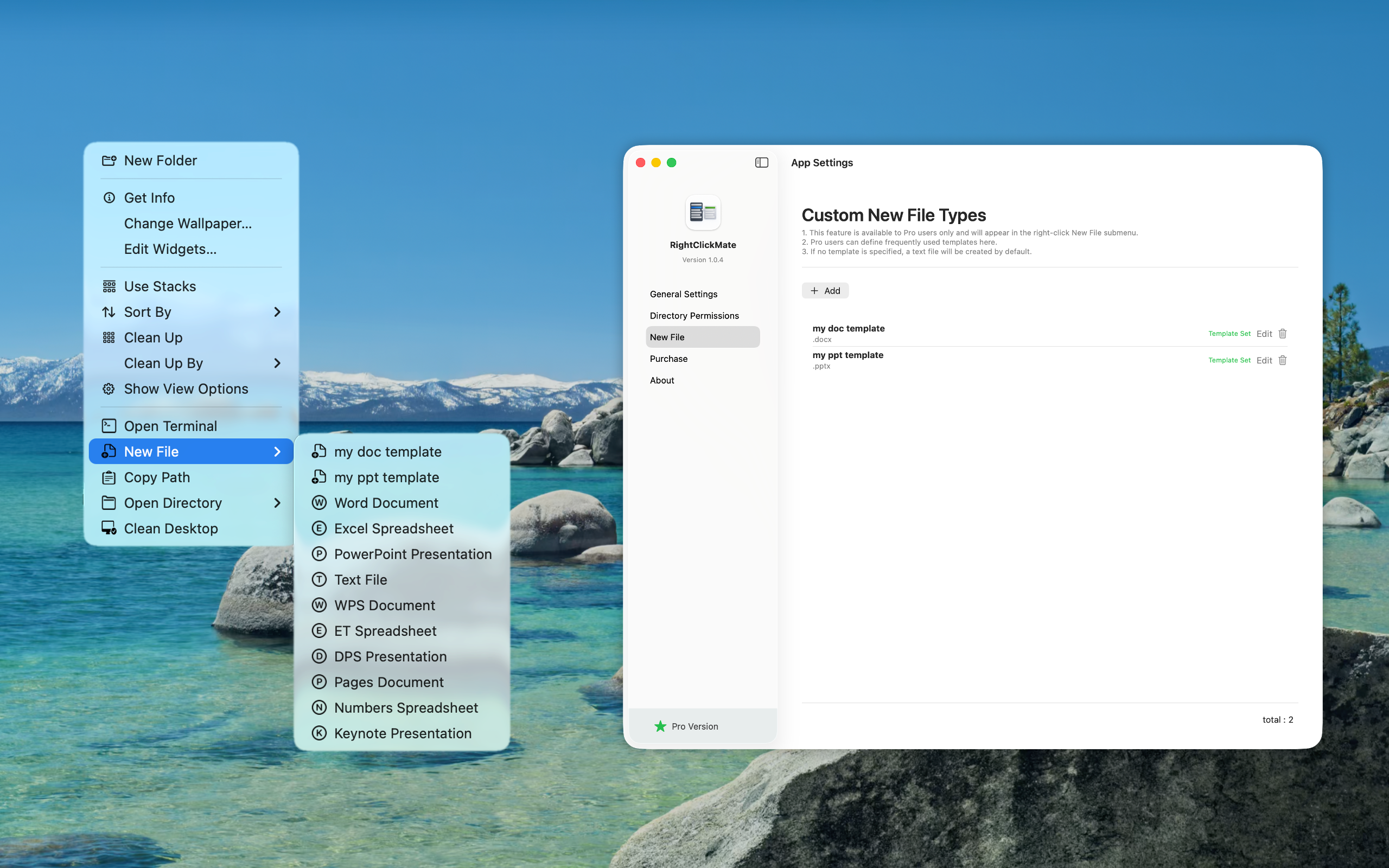Open the About section
Viewport: 1389px width, 868px height.
pos(703,380)
